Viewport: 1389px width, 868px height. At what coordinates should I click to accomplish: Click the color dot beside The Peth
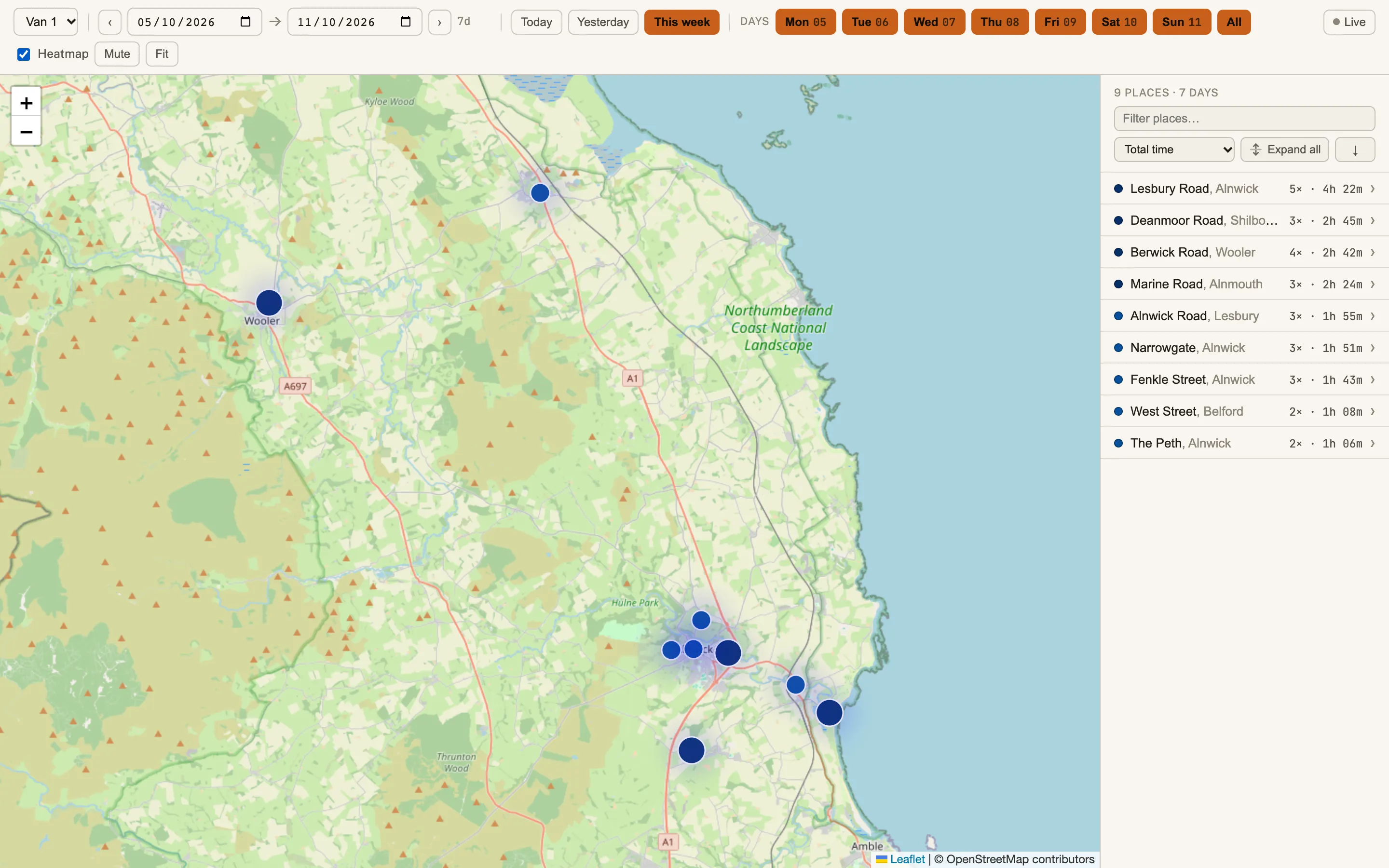tap(1118, 444)
